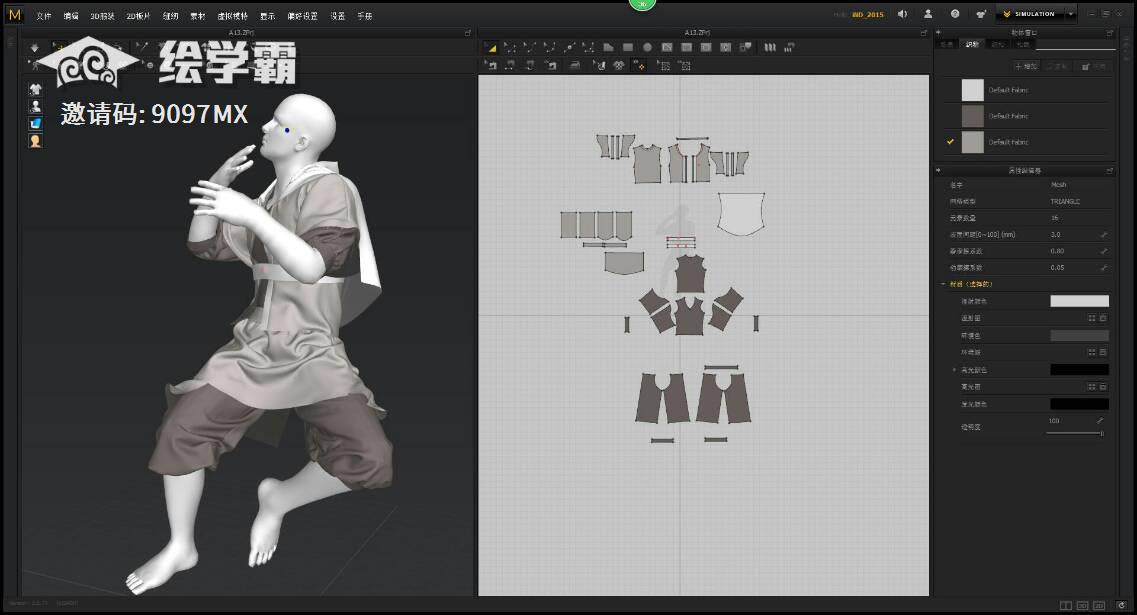Open the 编辑 Edit menu
Image resolution: width=1137 pixels, height=615 pixels.
[71, 16]
